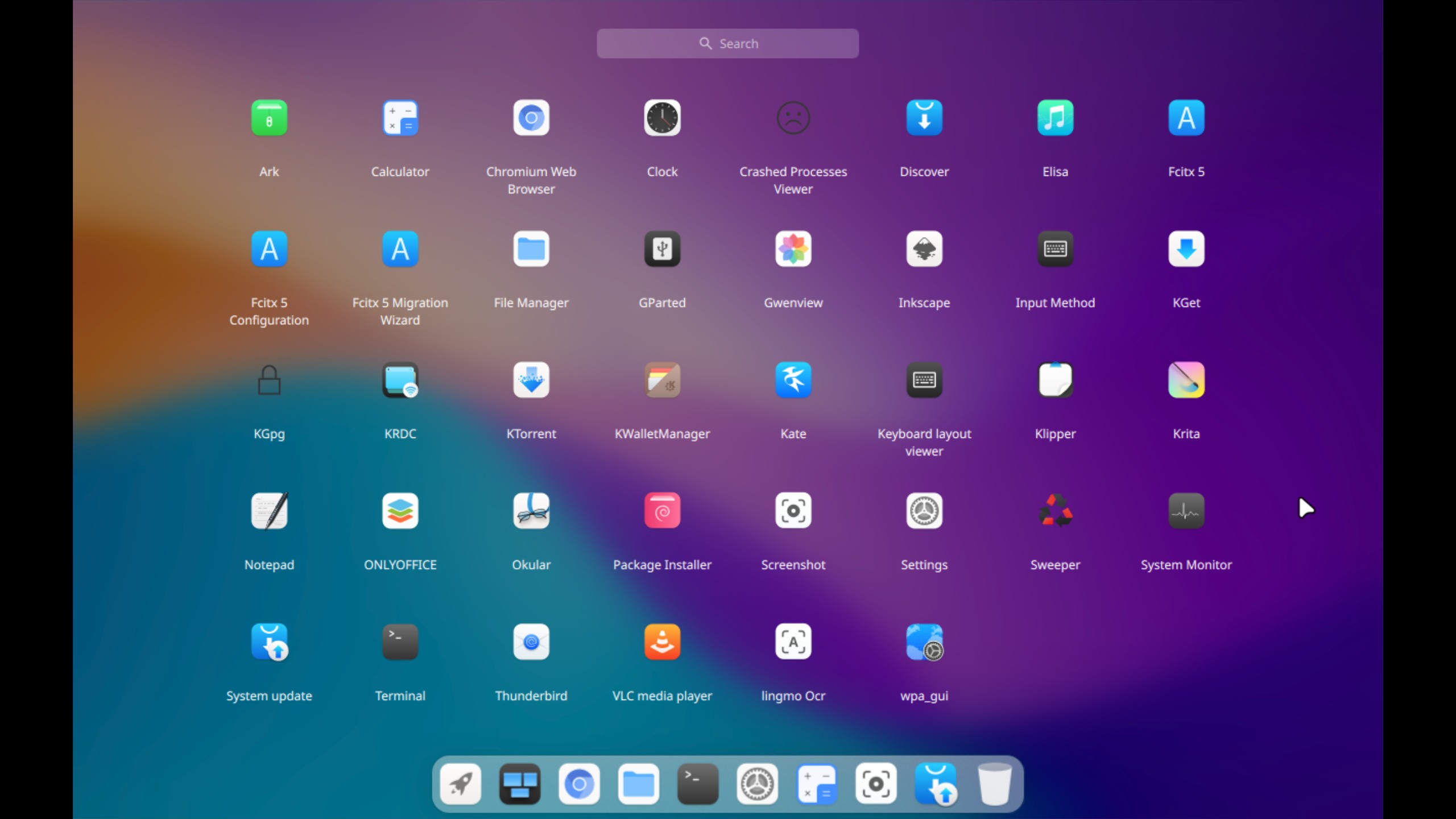
Task: Click the rocket launcher icon in dock
Action: click(461, 784)
